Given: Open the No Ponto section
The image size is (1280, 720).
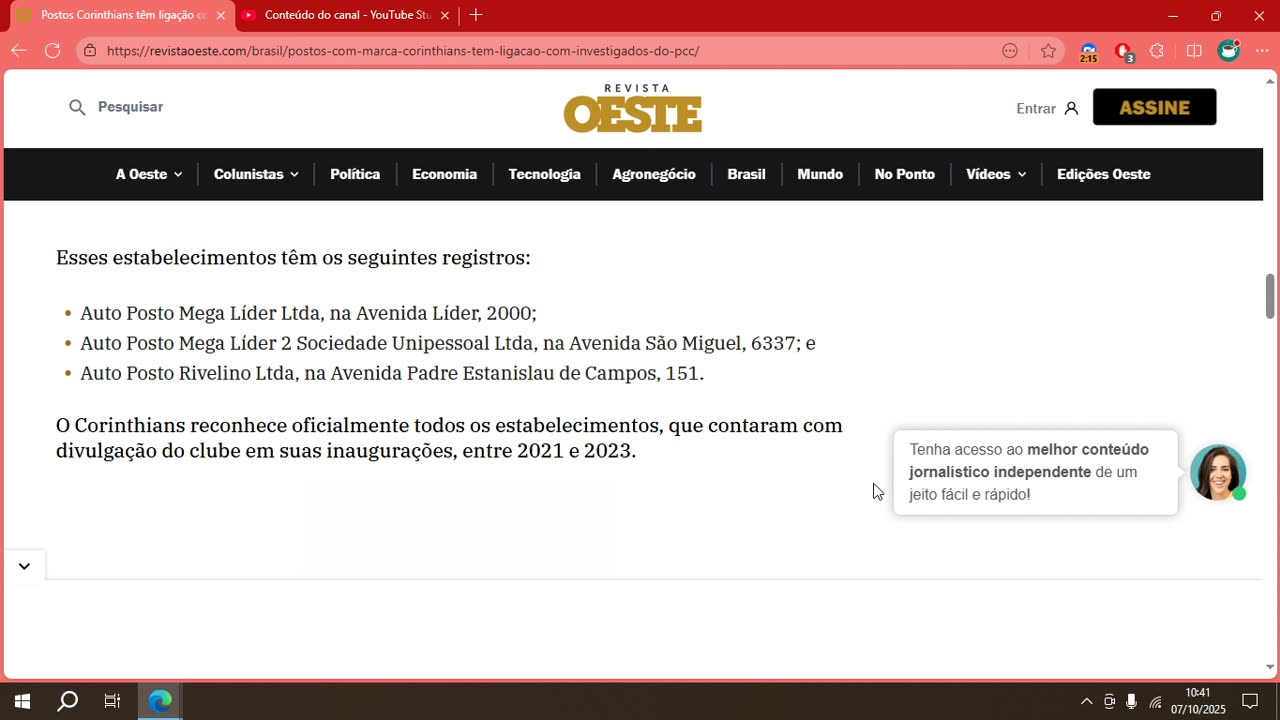Looking at the screenshot, I should click(x=904, y=174).
